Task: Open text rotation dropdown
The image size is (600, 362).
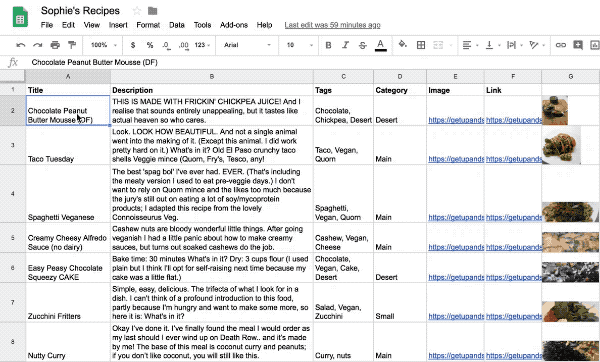Action: tap(537, 45)
